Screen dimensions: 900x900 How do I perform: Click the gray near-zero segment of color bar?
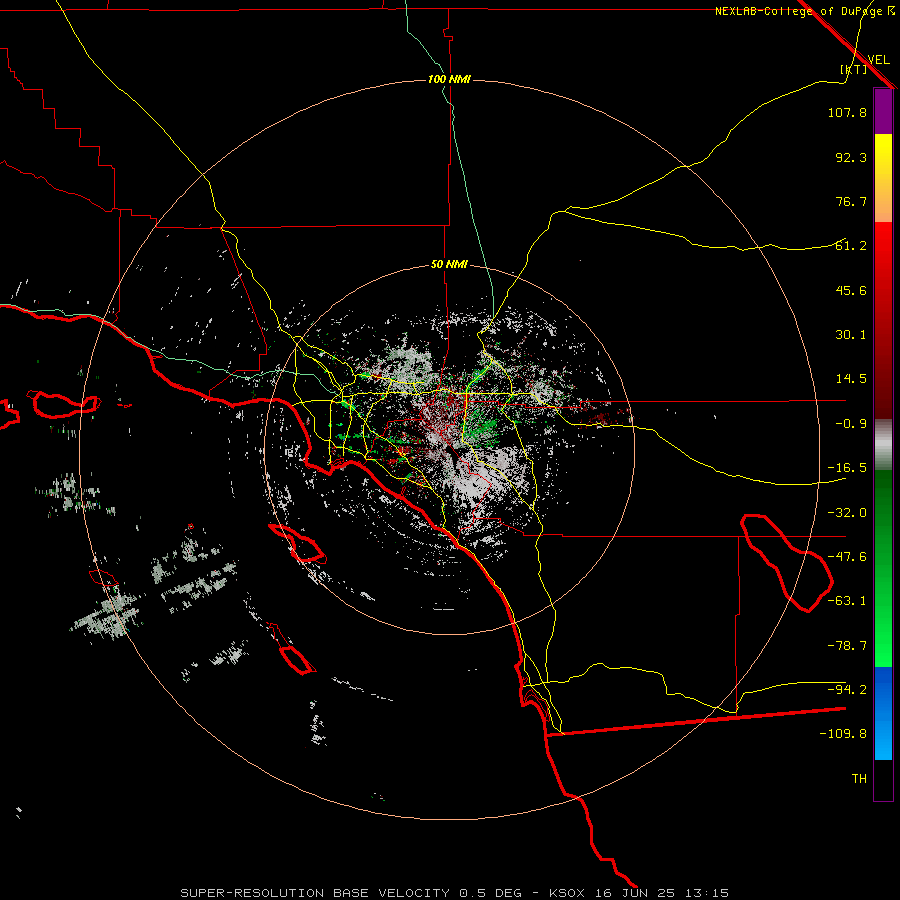[883, 445]
